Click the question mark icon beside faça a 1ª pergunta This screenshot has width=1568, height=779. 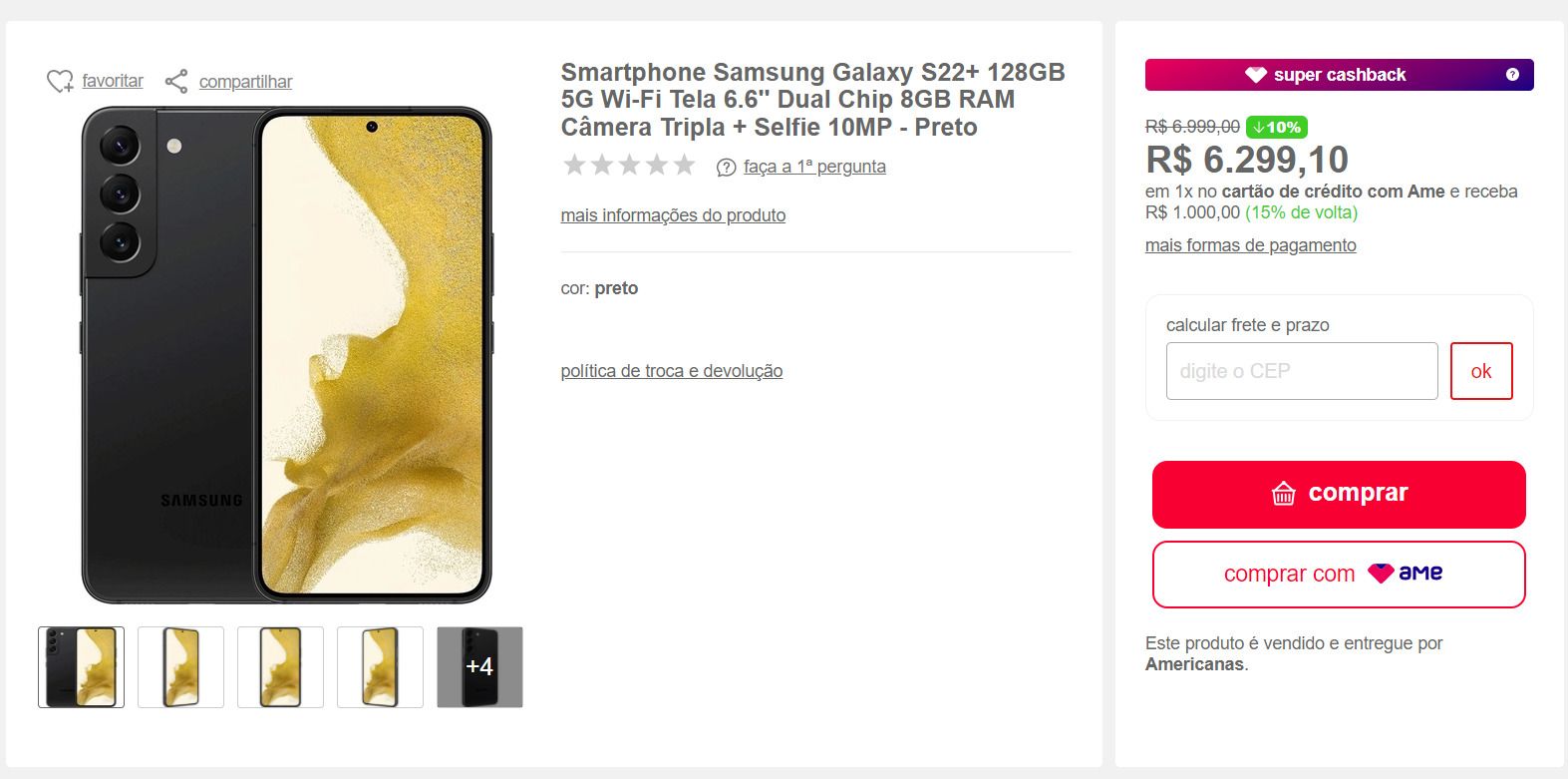coord(727,168)
